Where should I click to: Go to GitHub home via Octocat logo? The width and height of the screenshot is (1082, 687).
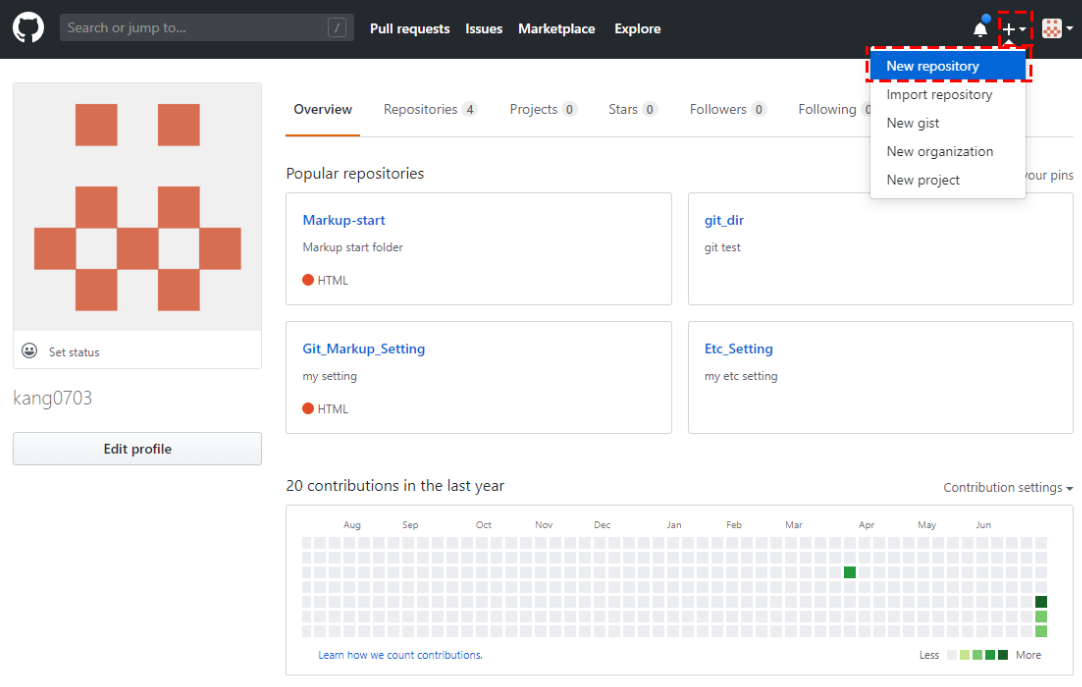tap(28, 28)
